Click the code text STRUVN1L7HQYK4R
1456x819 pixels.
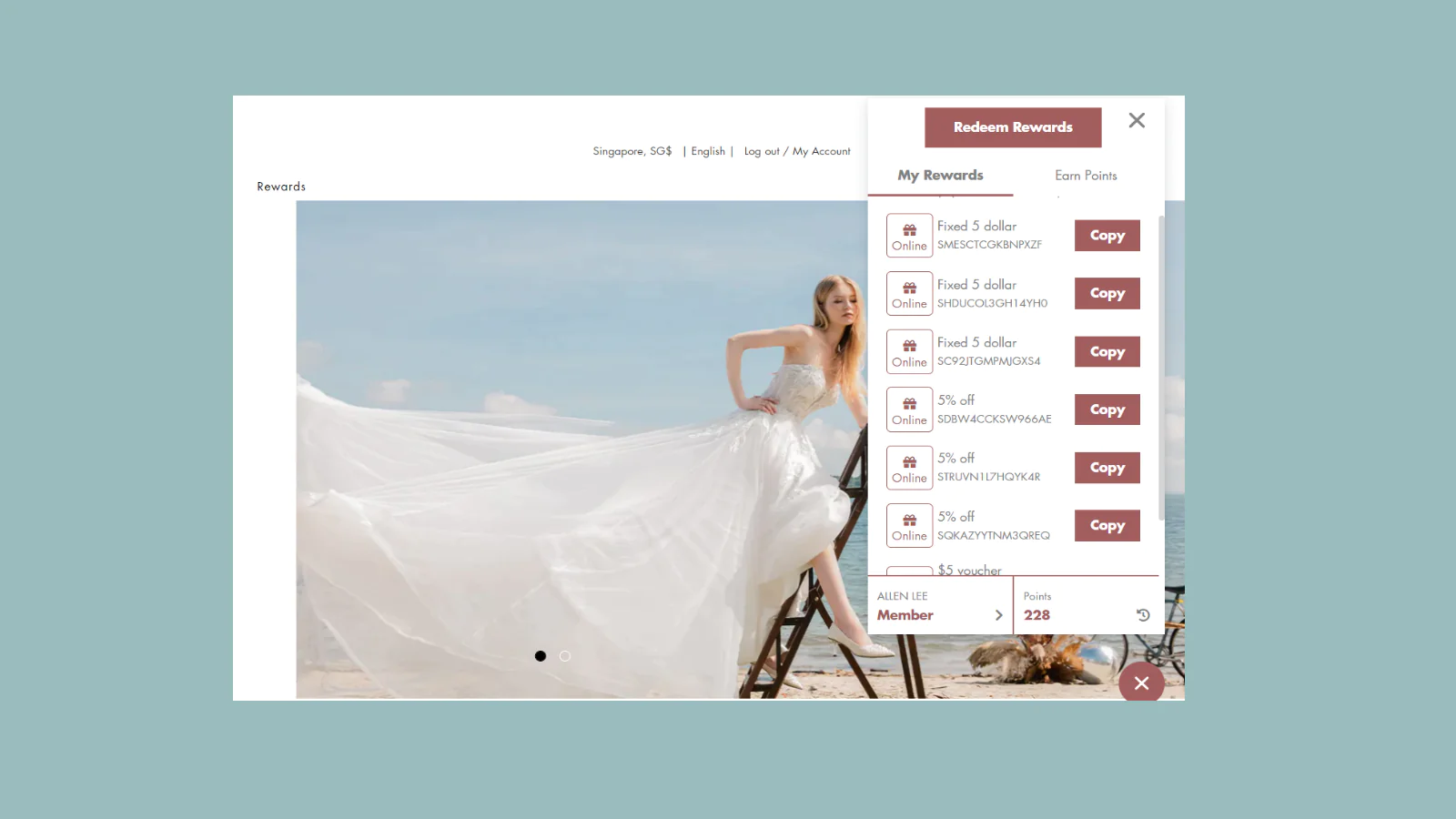coord(989,477)
